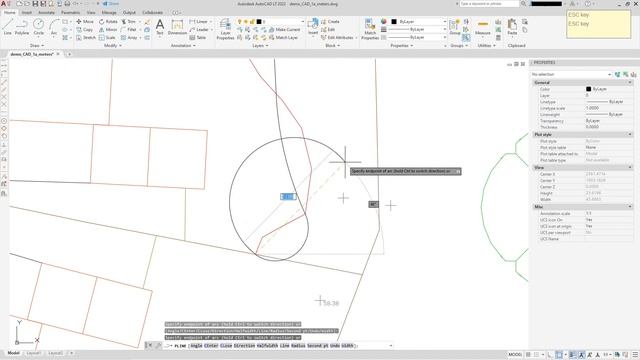Click the Measure tool
This screenshot has width=640, height=360.
pos(482,27)
